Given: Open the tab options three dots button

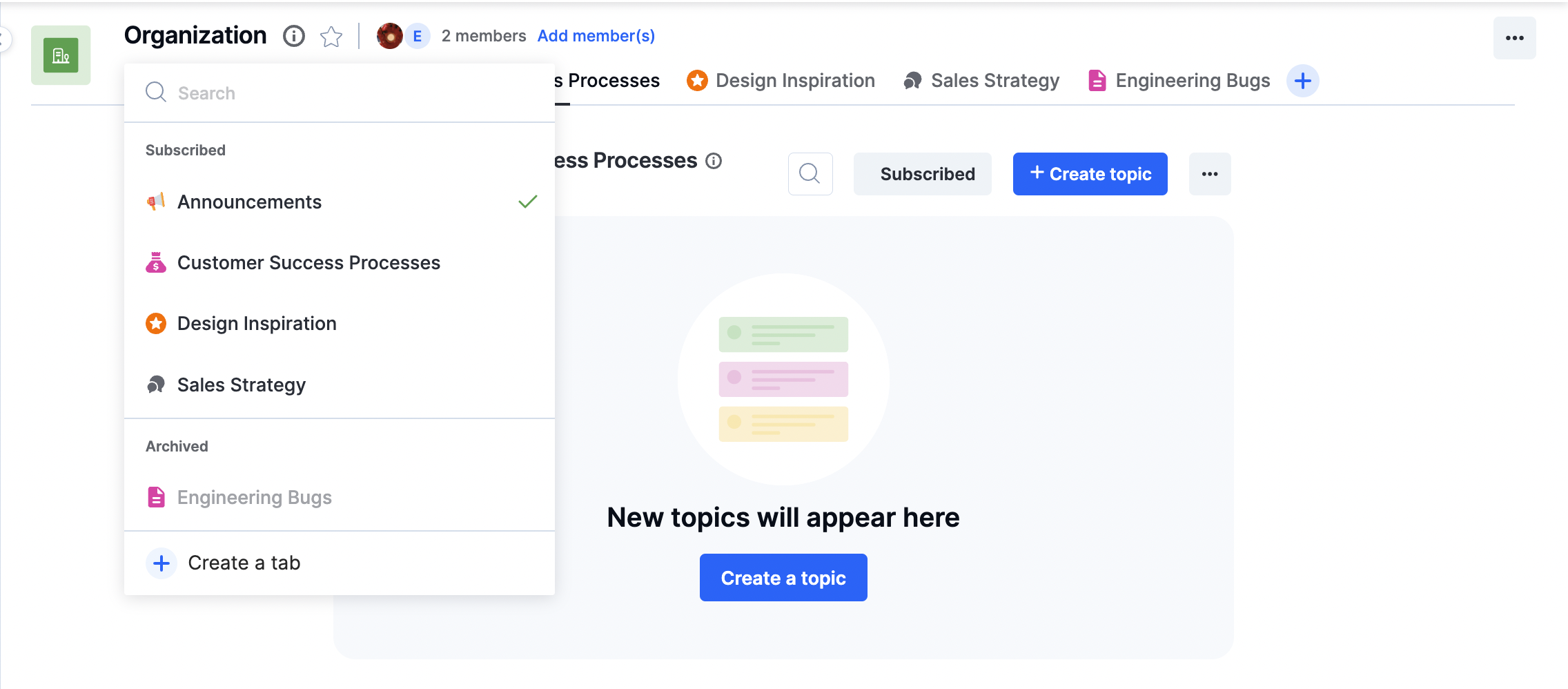Looking at the screenshot, I should tap(1210, 174).
